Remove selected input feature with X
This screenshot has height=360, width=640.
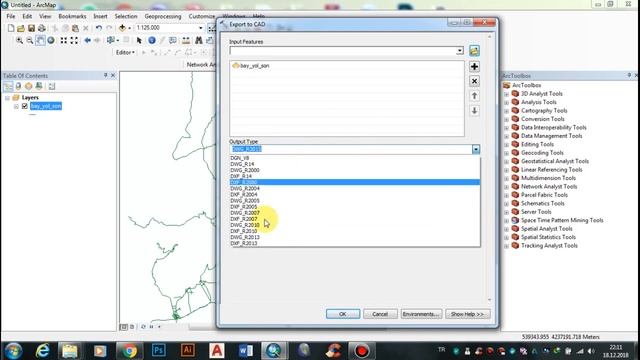[474, 81]
